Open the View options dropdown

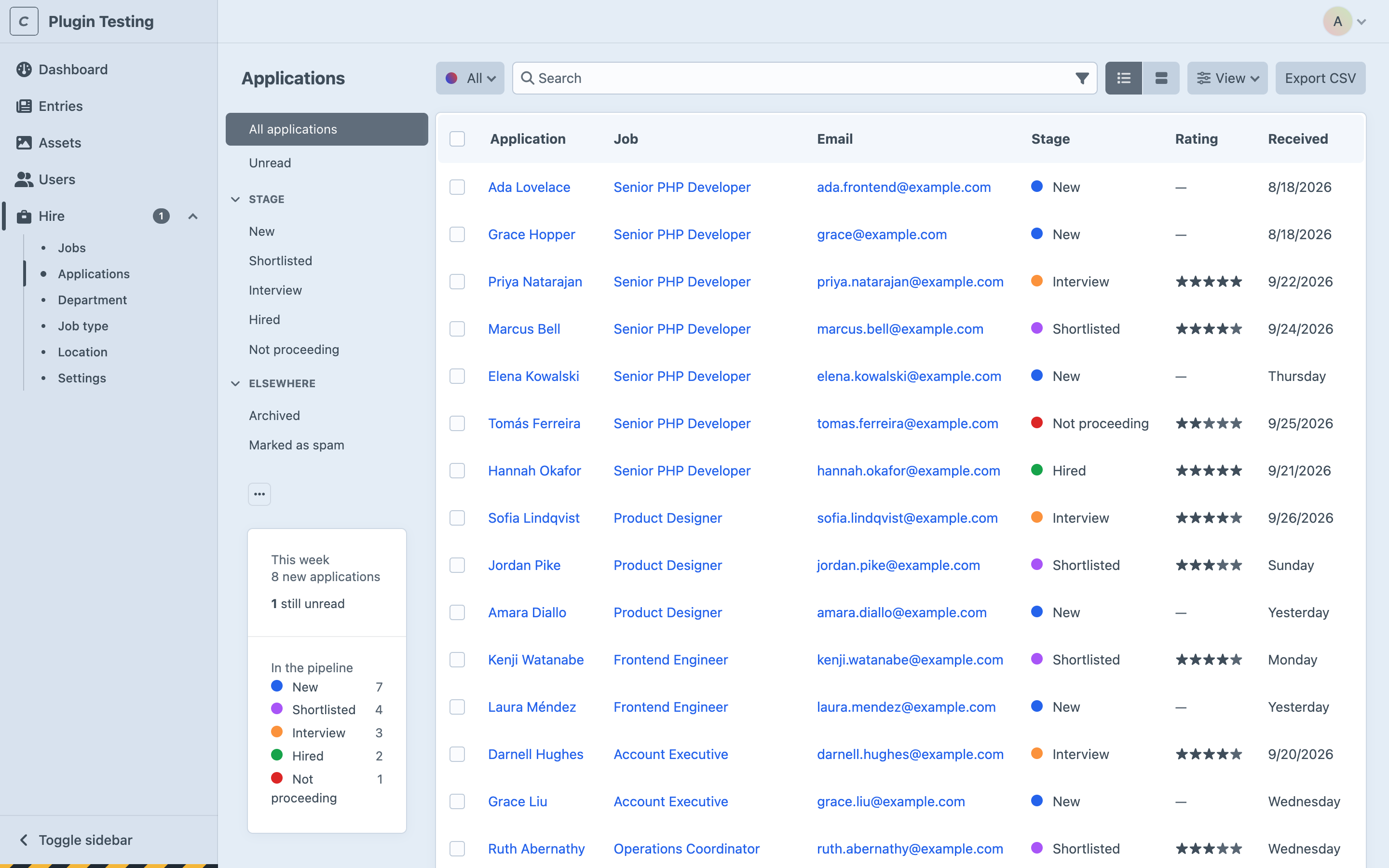point(1227,78)
